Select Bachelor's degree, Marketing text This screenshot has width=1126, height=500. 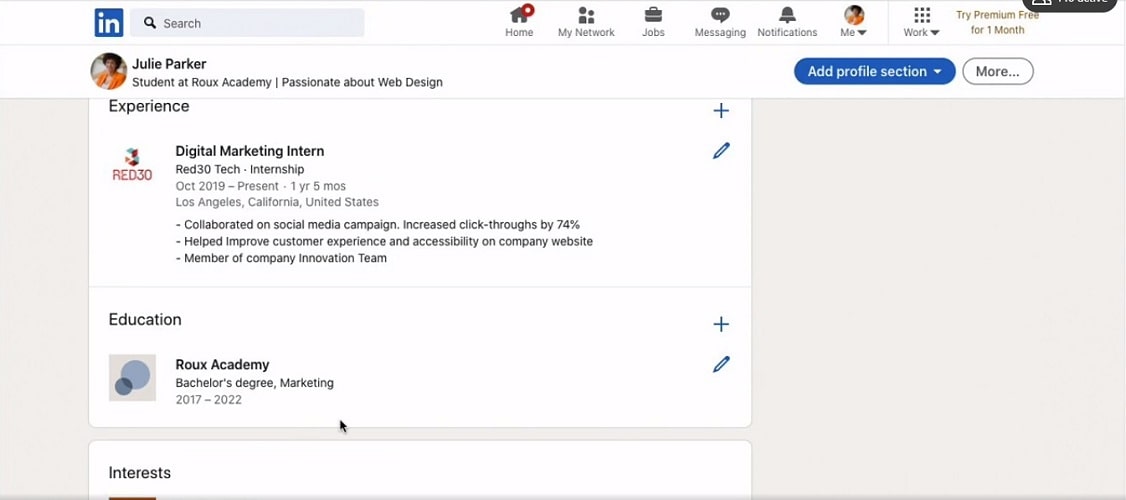(255, 383)
